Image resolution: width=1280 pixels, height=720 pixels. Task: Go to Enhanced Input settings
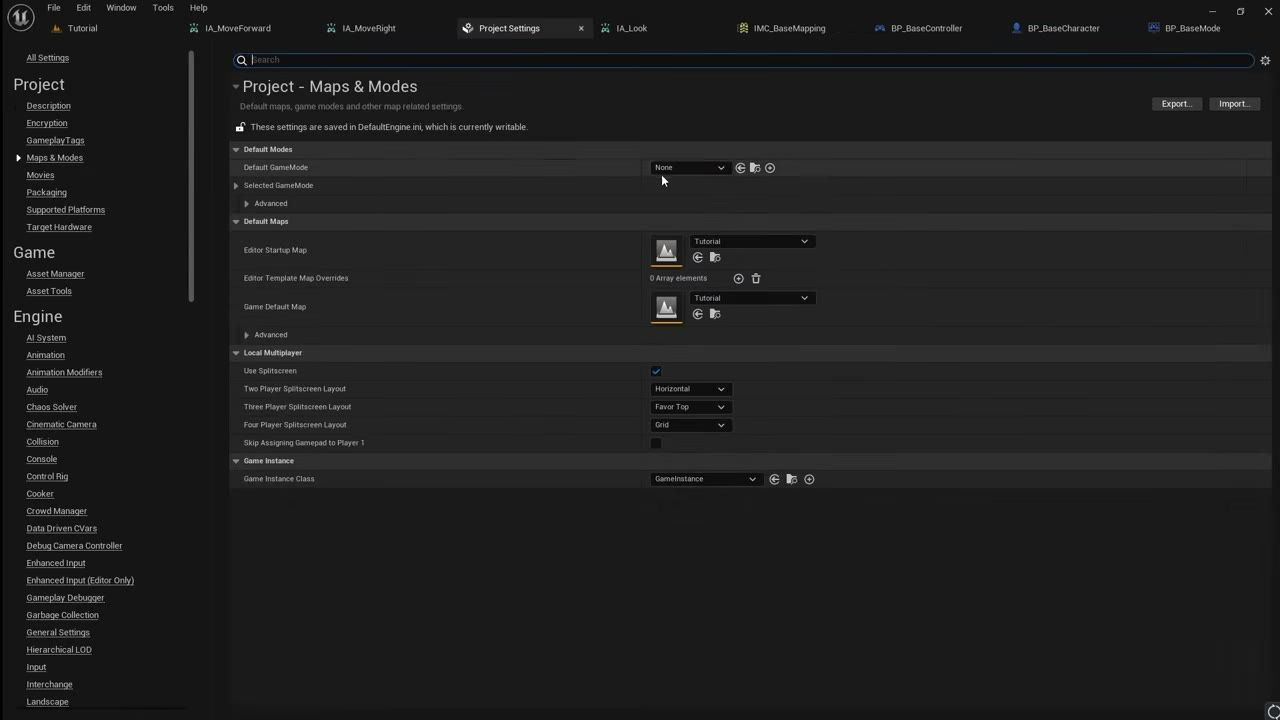[x=56, y=563]
